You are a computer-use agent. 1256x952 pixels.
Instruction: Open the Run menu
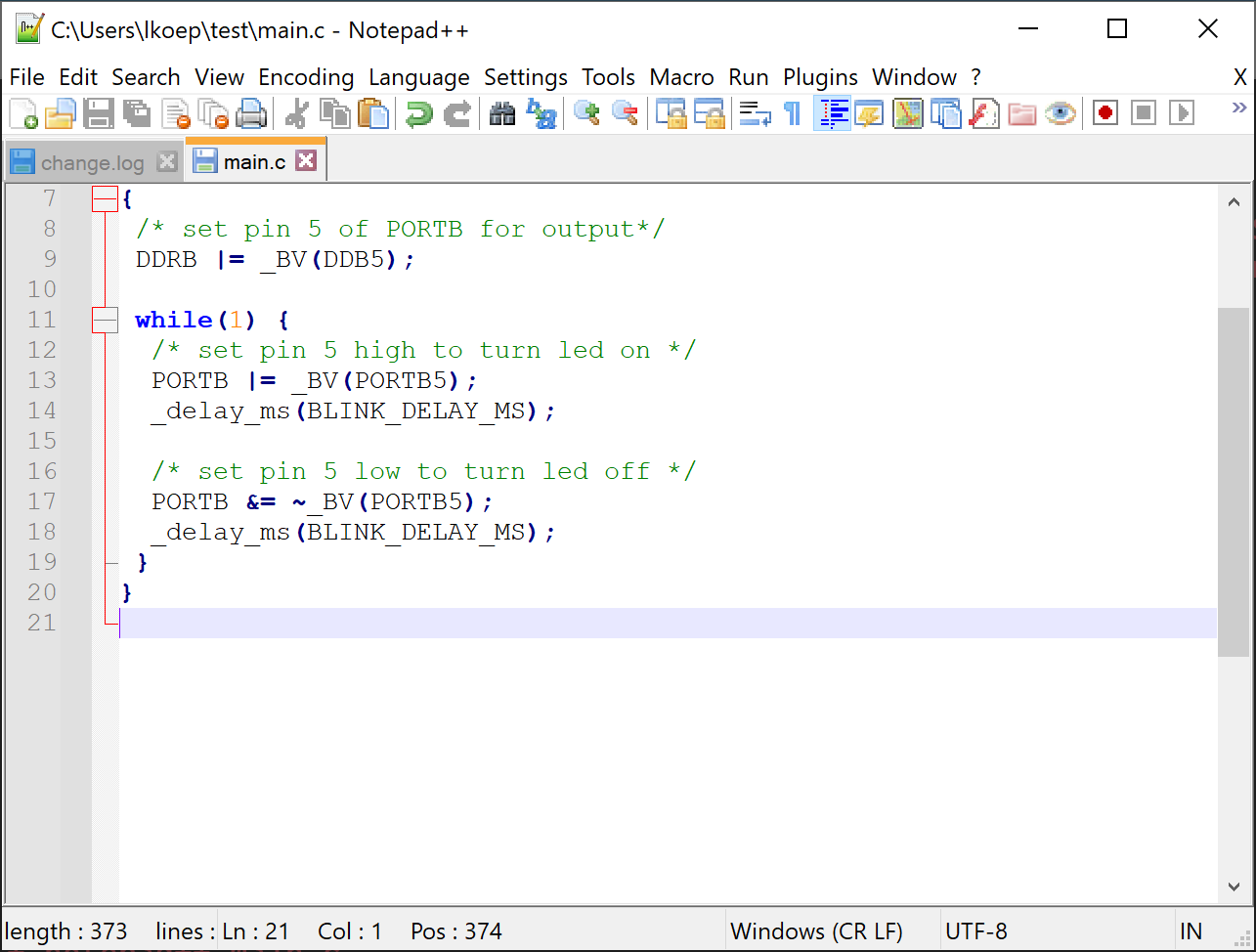click(x=749, y=77)
